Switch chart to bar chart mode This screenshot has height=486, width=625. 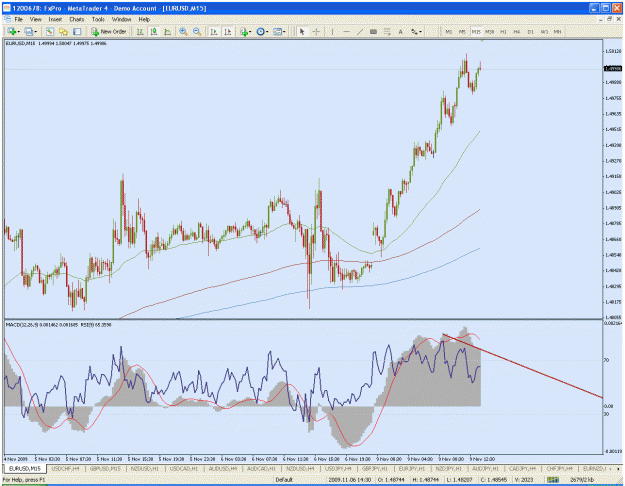click(x=140, y=31)
